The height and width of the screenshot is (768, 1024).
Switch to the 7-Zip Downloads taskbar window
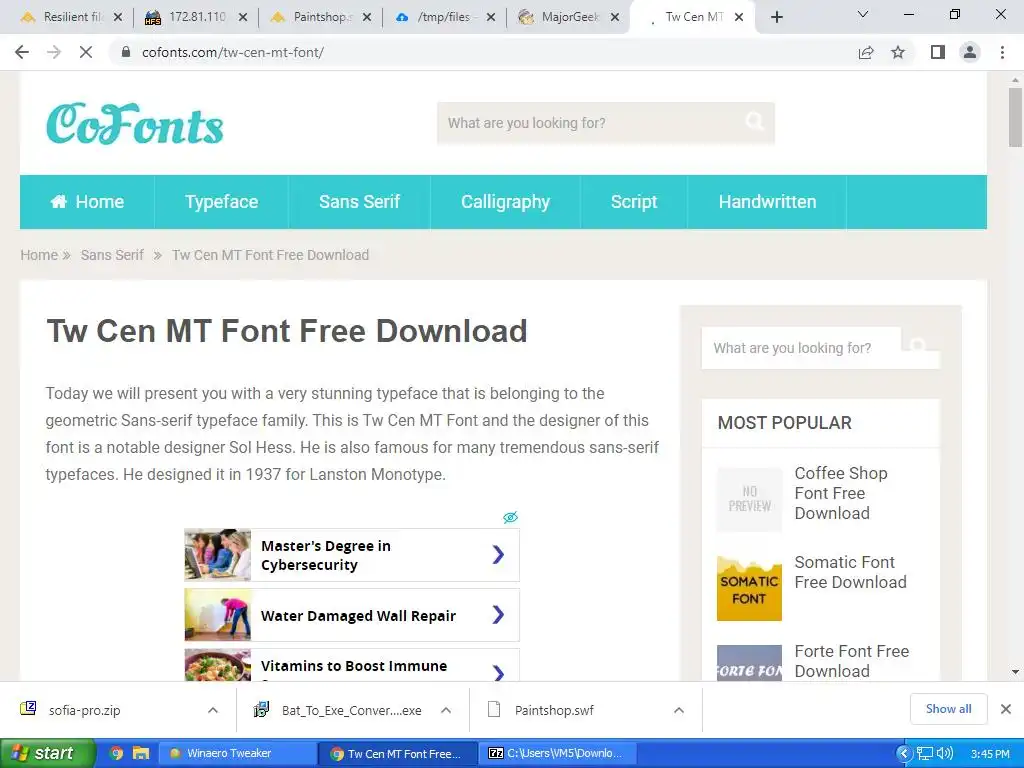pos(558,754)
